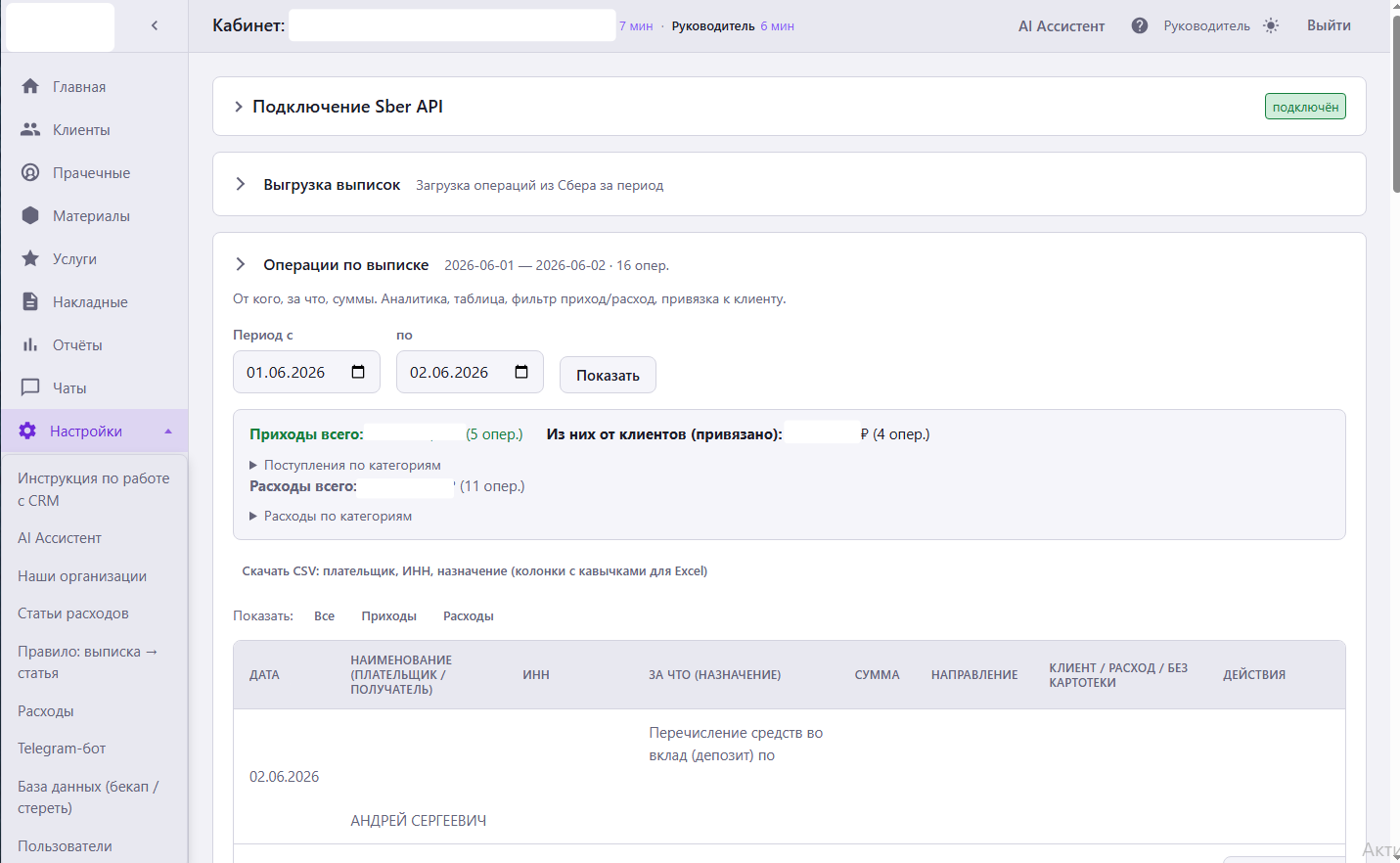Click the Клиенты people icon
The height and width of the screenshot is (863, 1400).
[30, 129]
